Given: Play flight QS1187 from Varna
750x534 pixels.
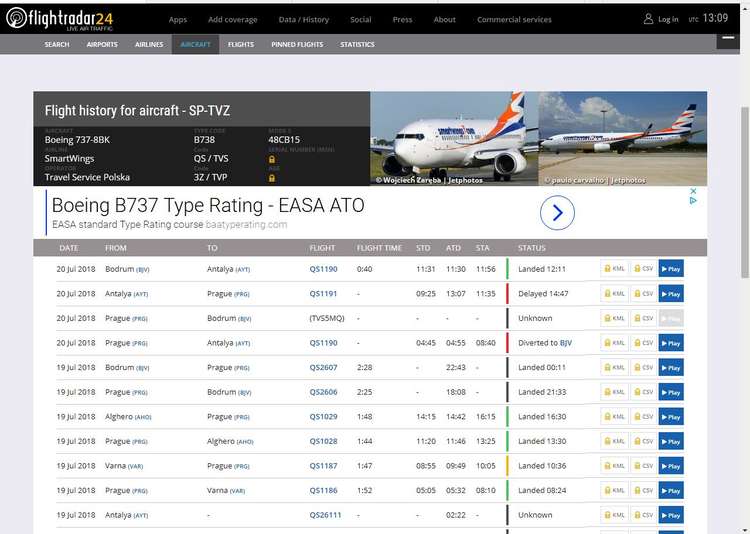Looking at the screenshot, I should tap(671, 466).
